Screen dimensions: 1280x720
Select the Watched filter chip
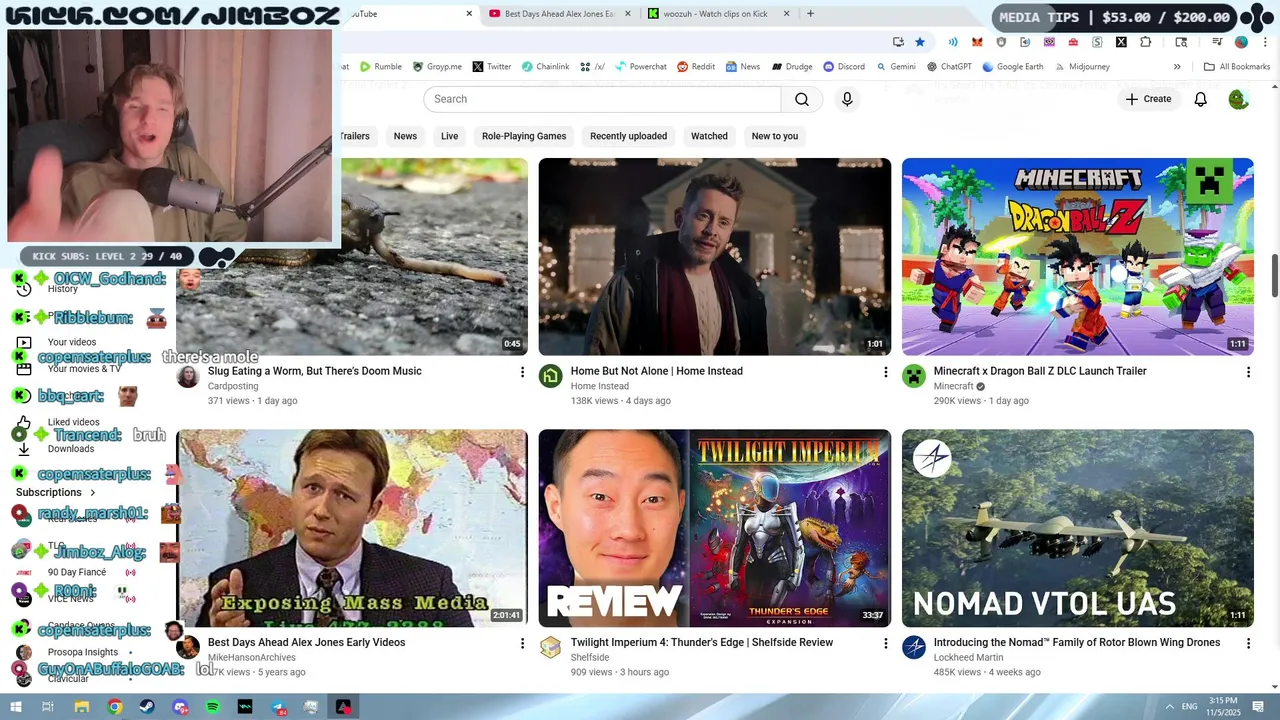709,136
